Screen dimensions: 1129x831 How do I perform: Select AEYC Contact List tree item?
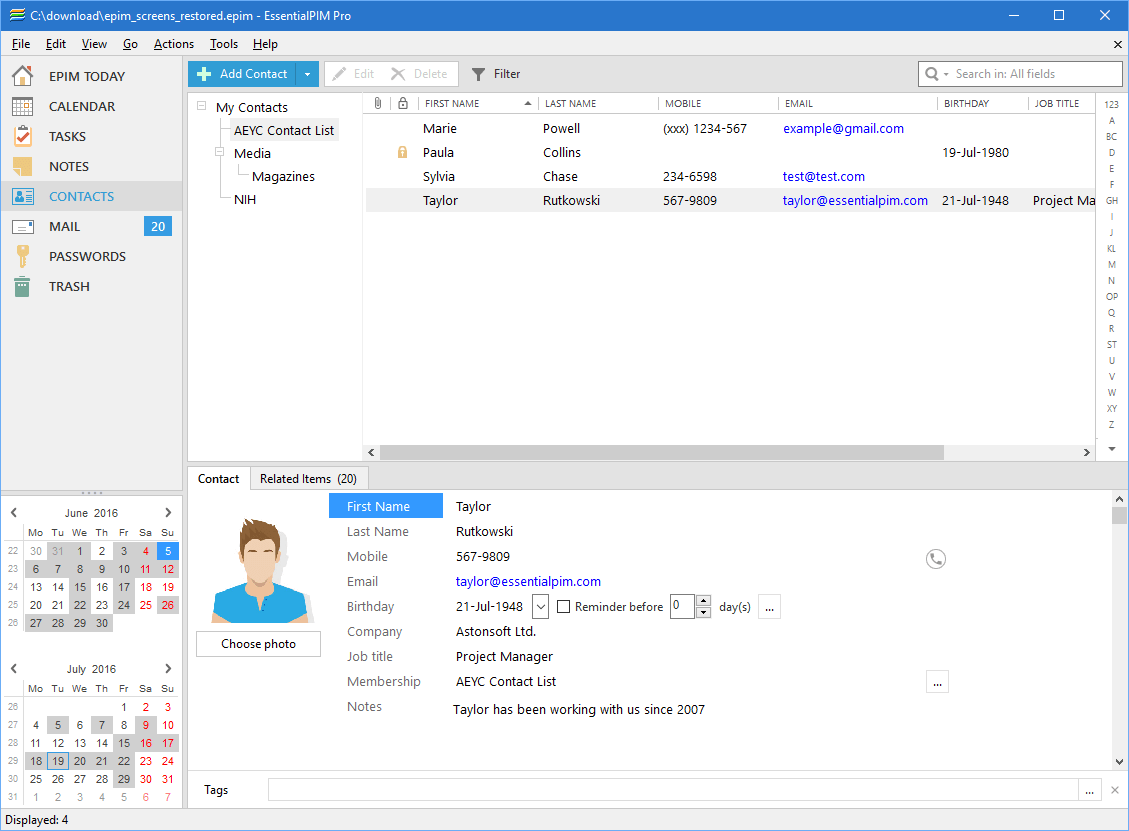click(x=284, y=130)
